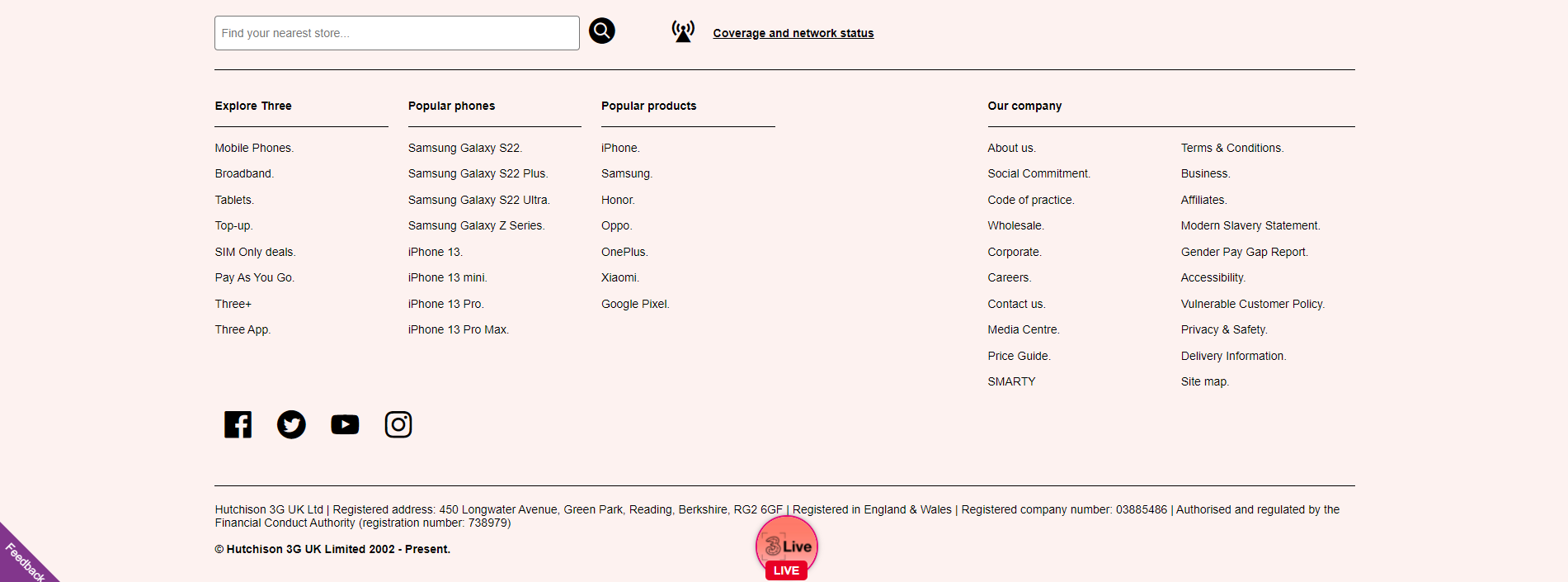This screenshot has width=1568, height=582.
Task: Open Terms & Conditions link
Action: tap(1231, 148)
